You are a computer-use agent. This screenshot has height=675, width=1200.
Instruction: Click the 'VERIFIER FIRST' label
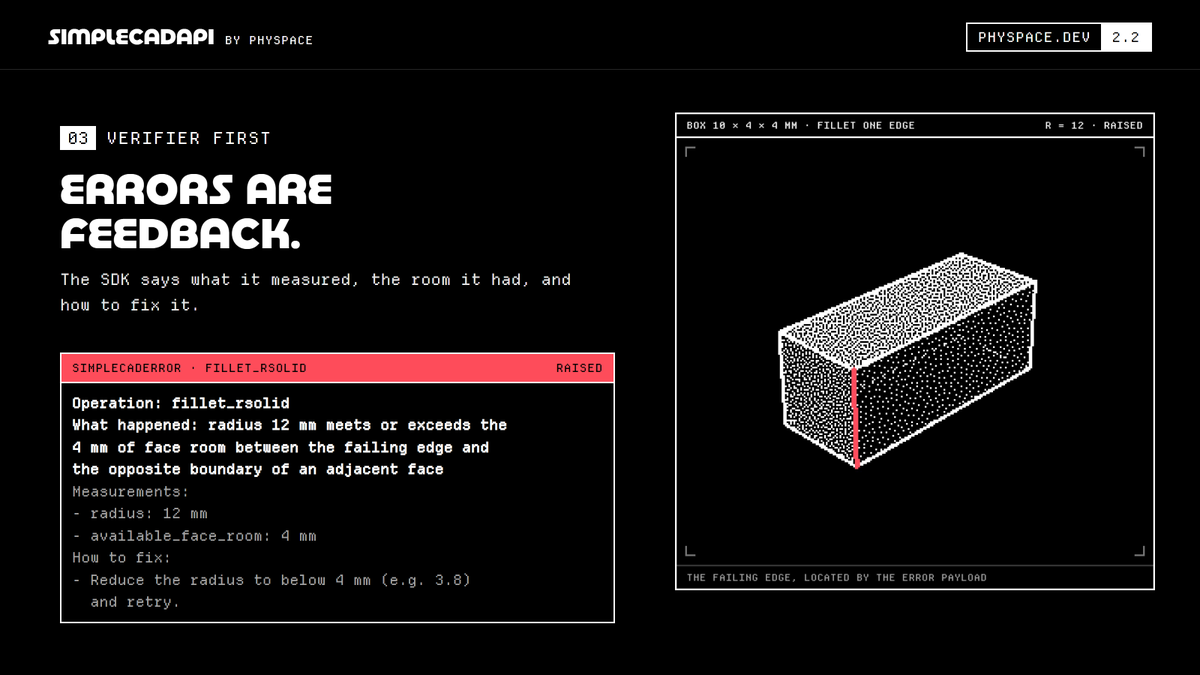[189, 138]
